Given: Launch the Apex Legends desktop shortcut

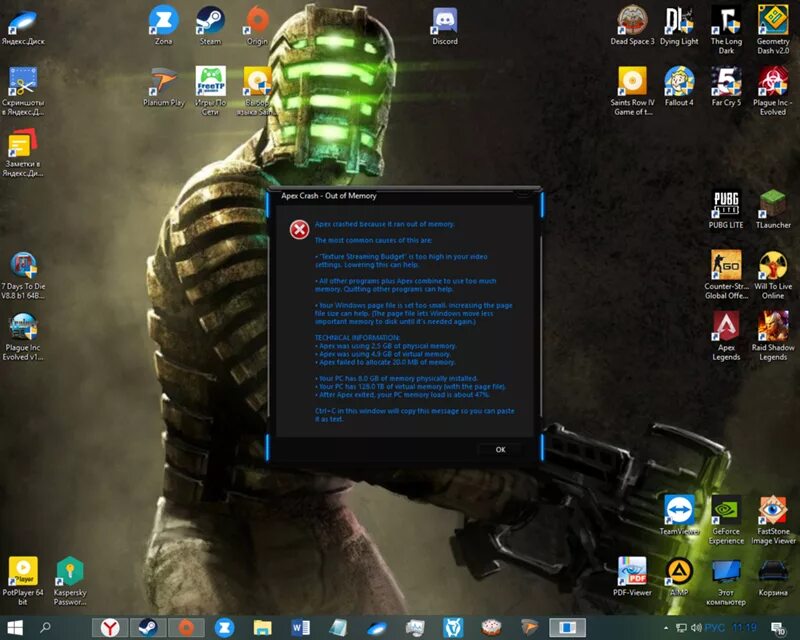Looking at the screenshot, I should (x=726, y=337).
